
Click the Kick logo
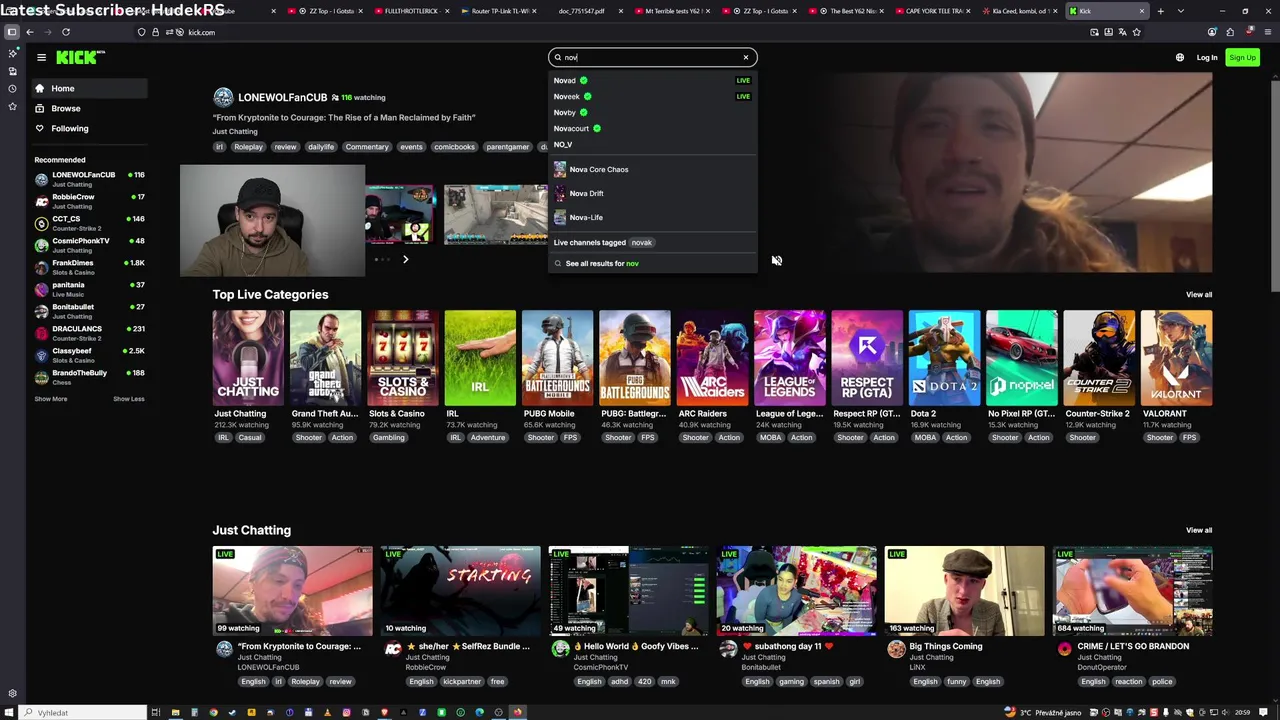point(80,57)
